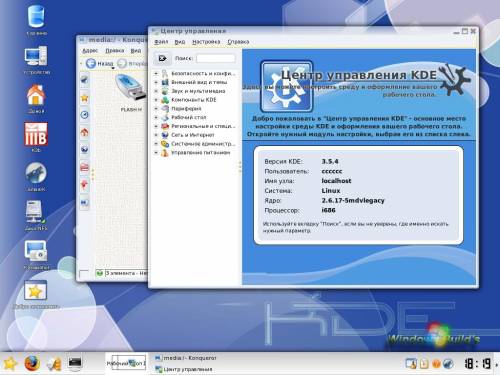Open the Home folder desktop icon
The width and height of the screenshot is (500, 375).
click(36, 95)
